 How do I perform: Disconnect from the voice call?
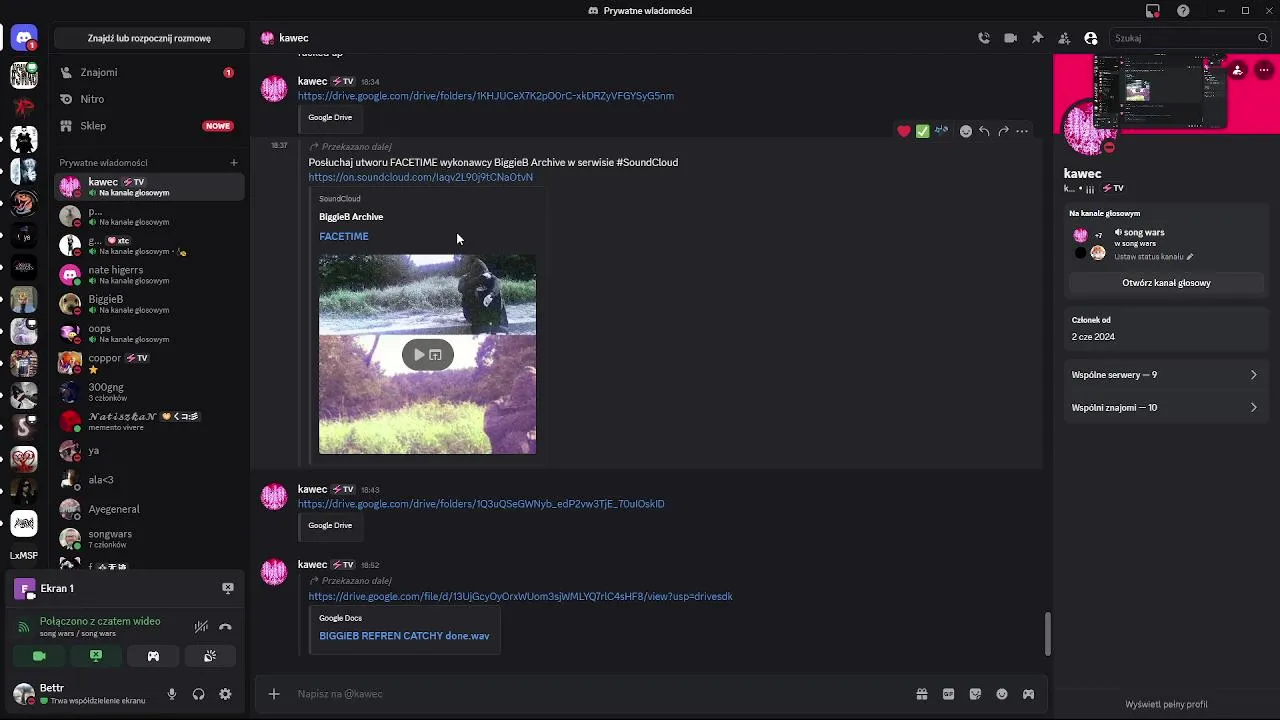pyautogui.click(x=225, y=627)
